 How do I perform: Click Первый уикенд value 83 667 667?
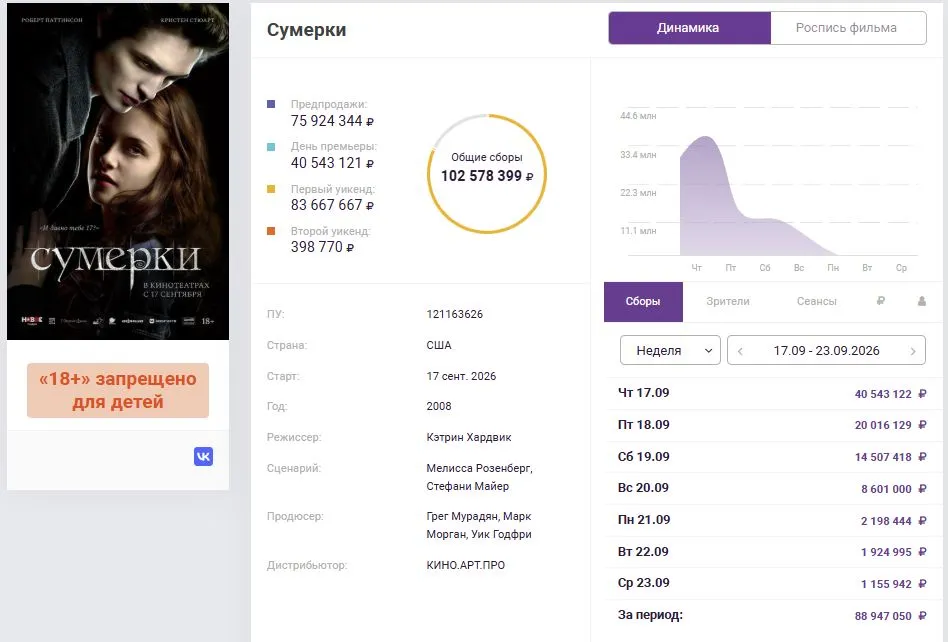(x=332, y=205)
